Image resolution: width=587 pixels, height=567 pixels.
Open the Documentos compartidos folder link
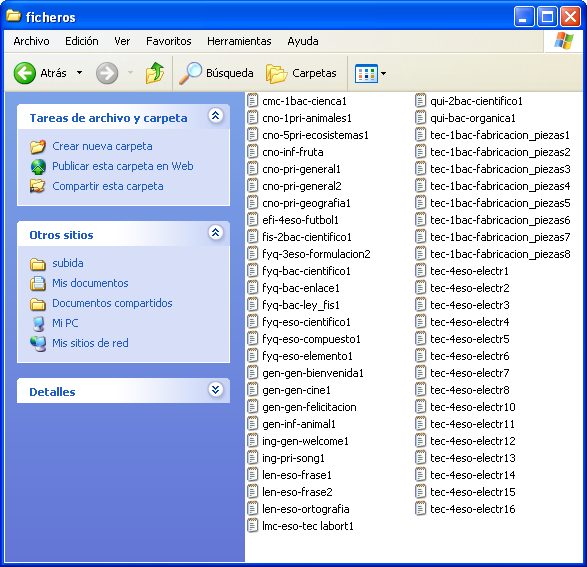(112, 303)
